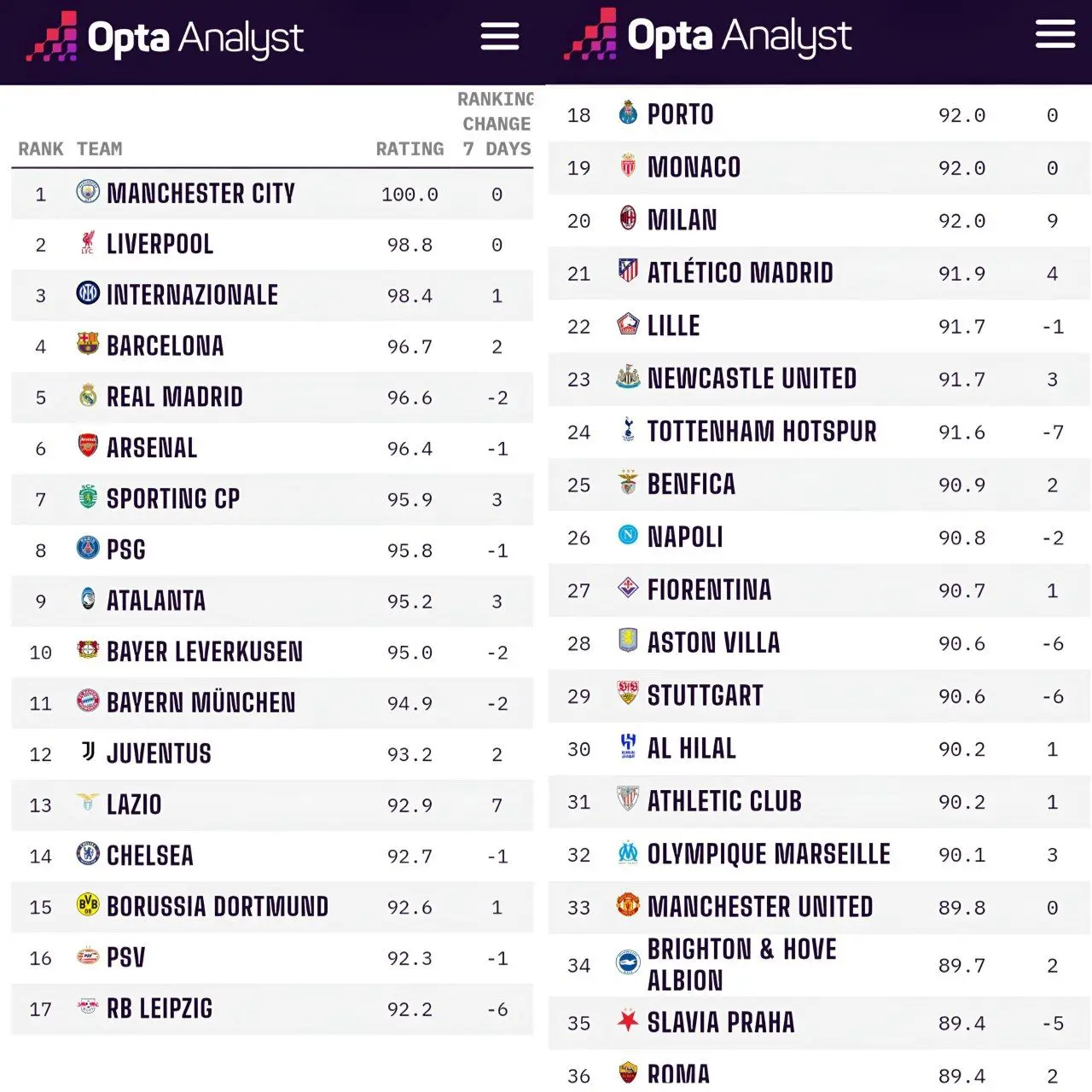
Task: Click the Barcelona club crest
Action: [88, 344]
